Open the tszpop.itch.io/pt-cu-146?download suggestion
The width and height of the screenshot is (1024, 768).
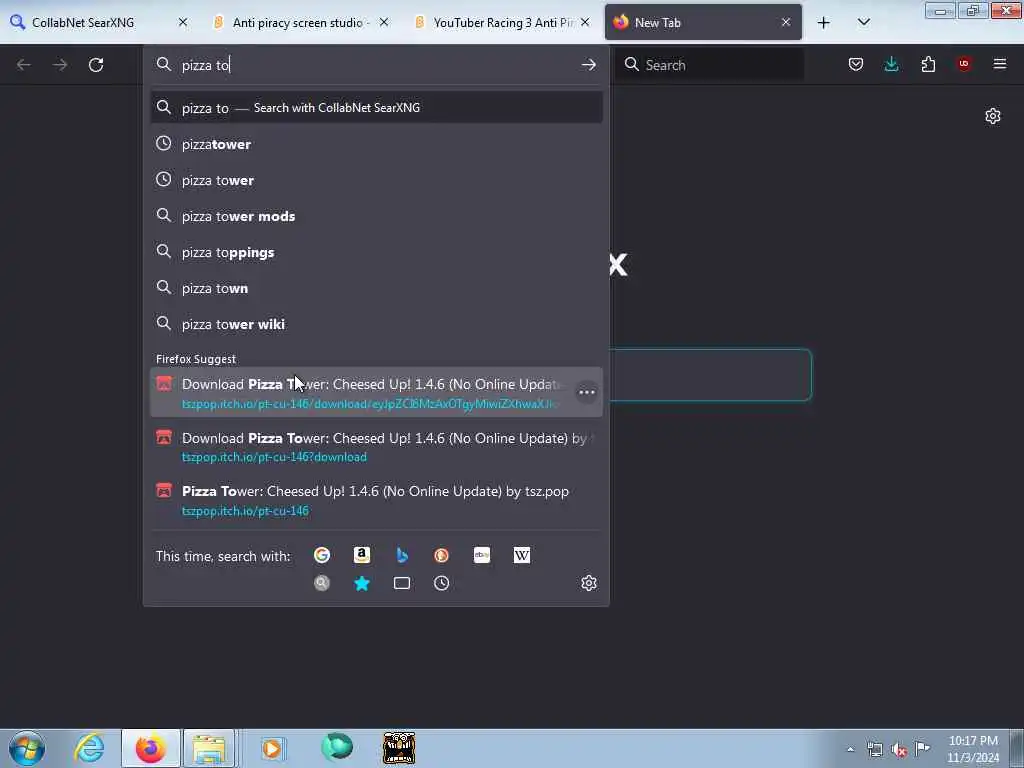[x=376, y=447]
